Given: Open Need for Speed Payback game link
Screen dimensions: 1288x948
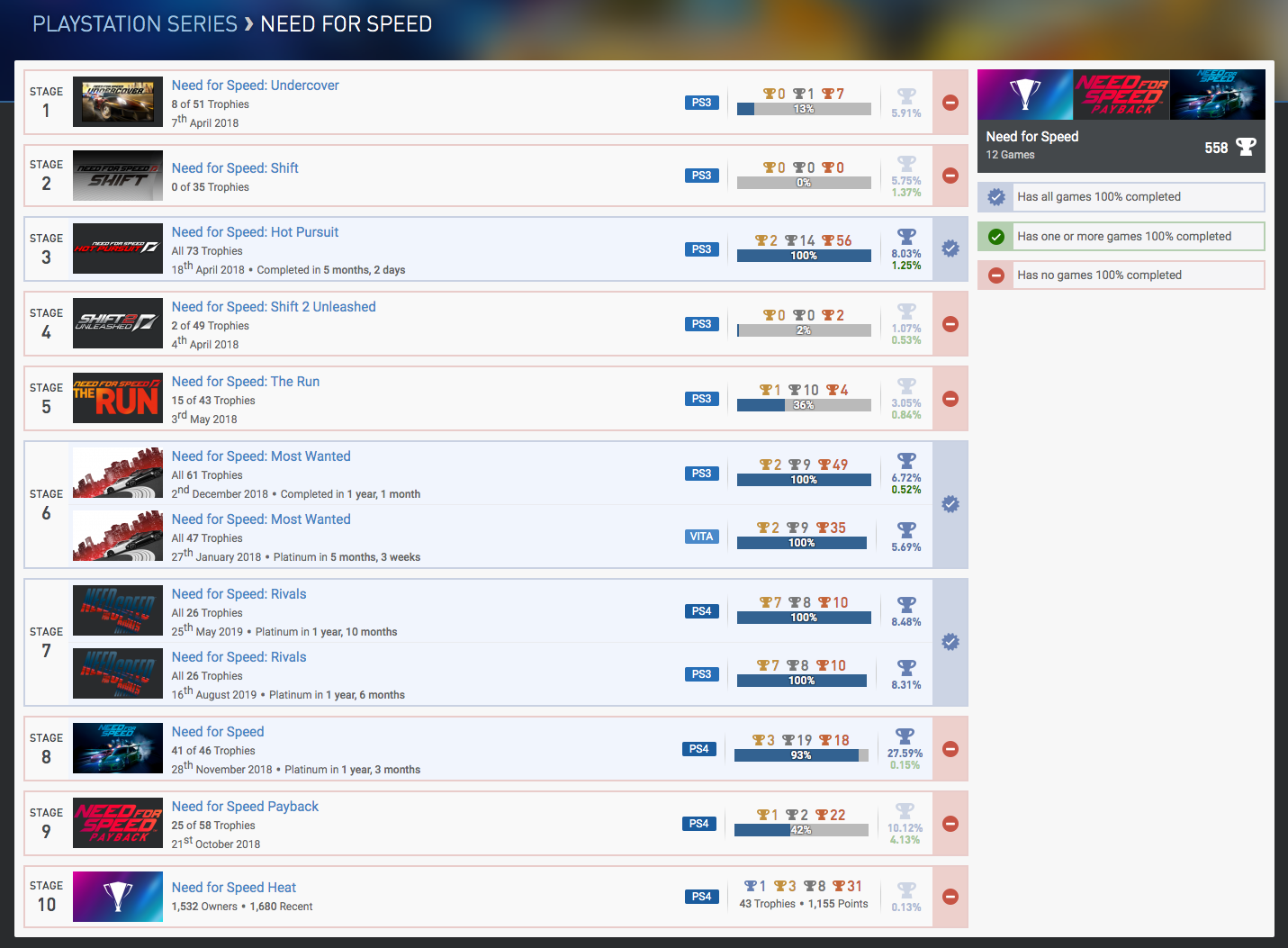Looking at the screenshot, I should [x=245, y=807].
